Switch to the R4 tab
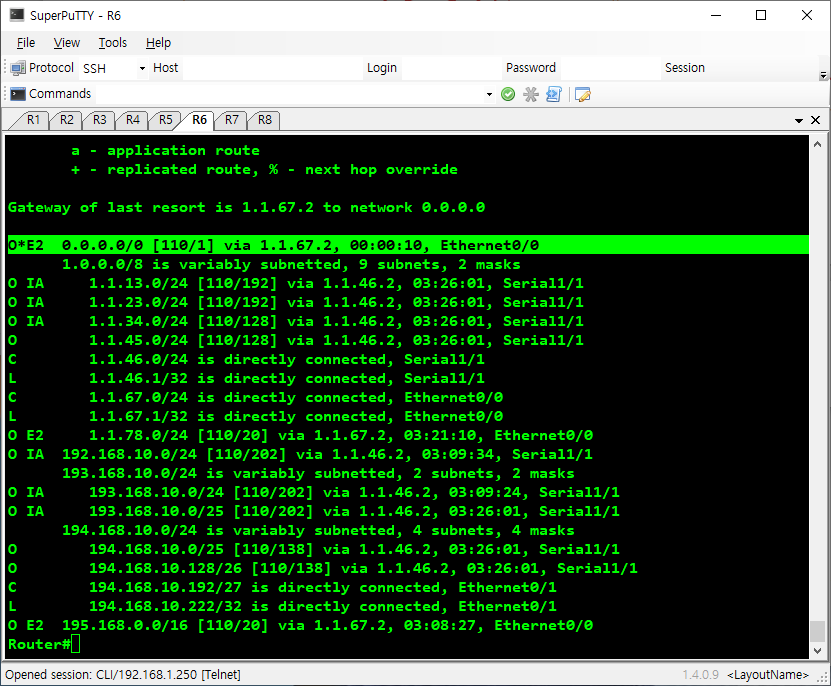Viewport: 831px width, 686px height. [x=132, y=120]
